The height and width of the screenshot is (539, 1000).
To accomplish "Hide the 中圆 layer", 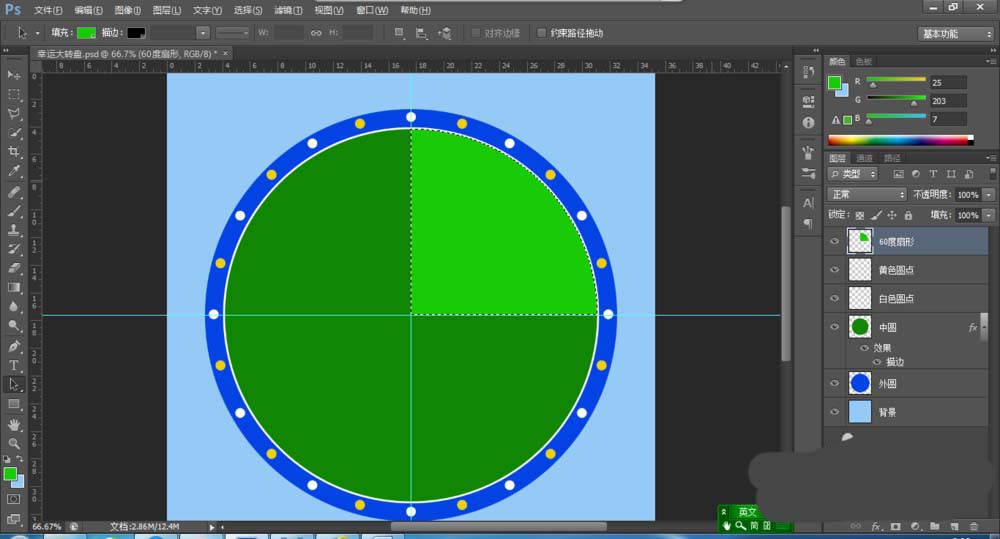I will tap(834, 327).
